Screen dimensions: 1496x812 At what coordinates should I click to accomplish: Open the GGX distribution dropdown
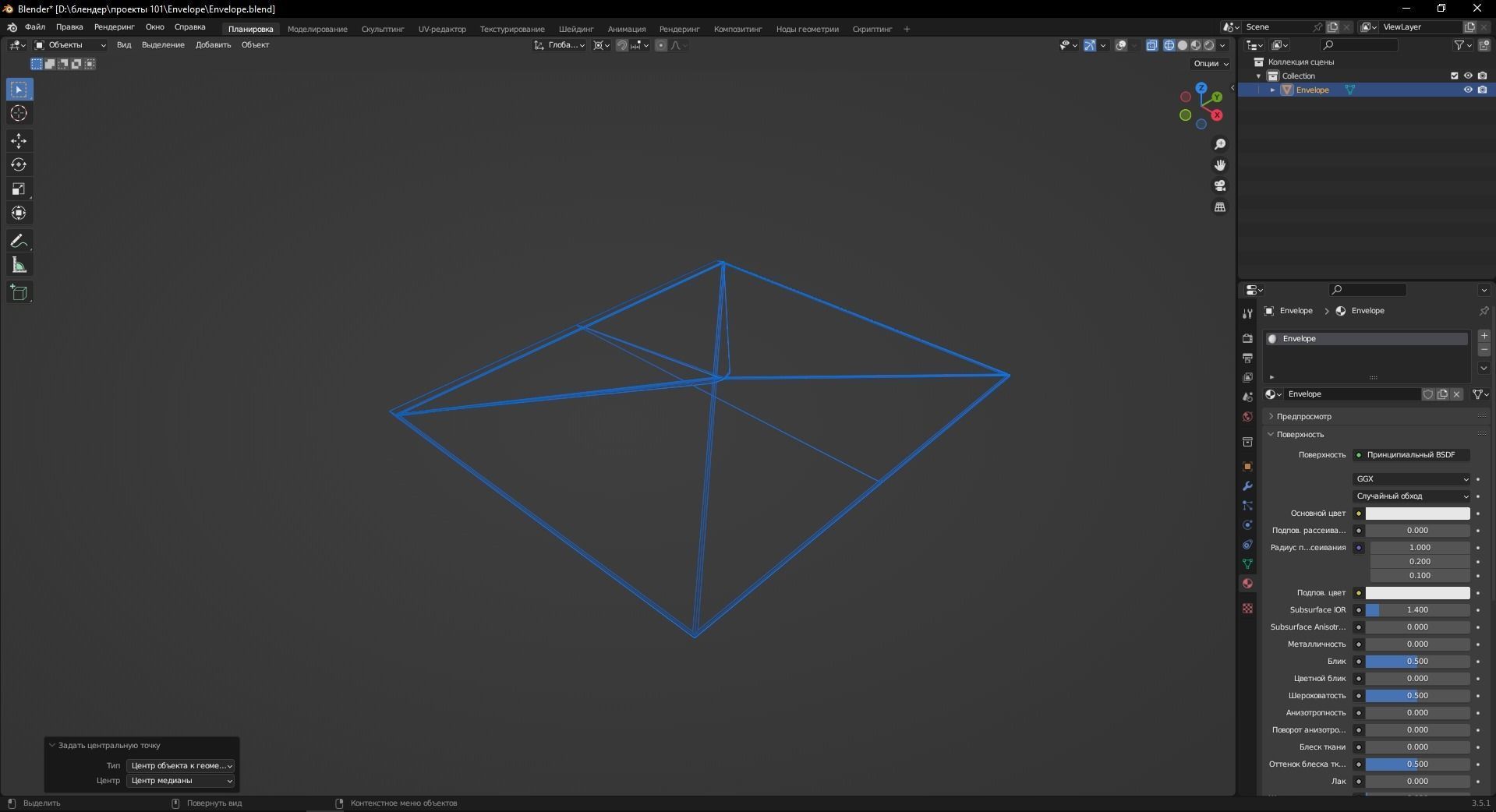point(1412,479)
